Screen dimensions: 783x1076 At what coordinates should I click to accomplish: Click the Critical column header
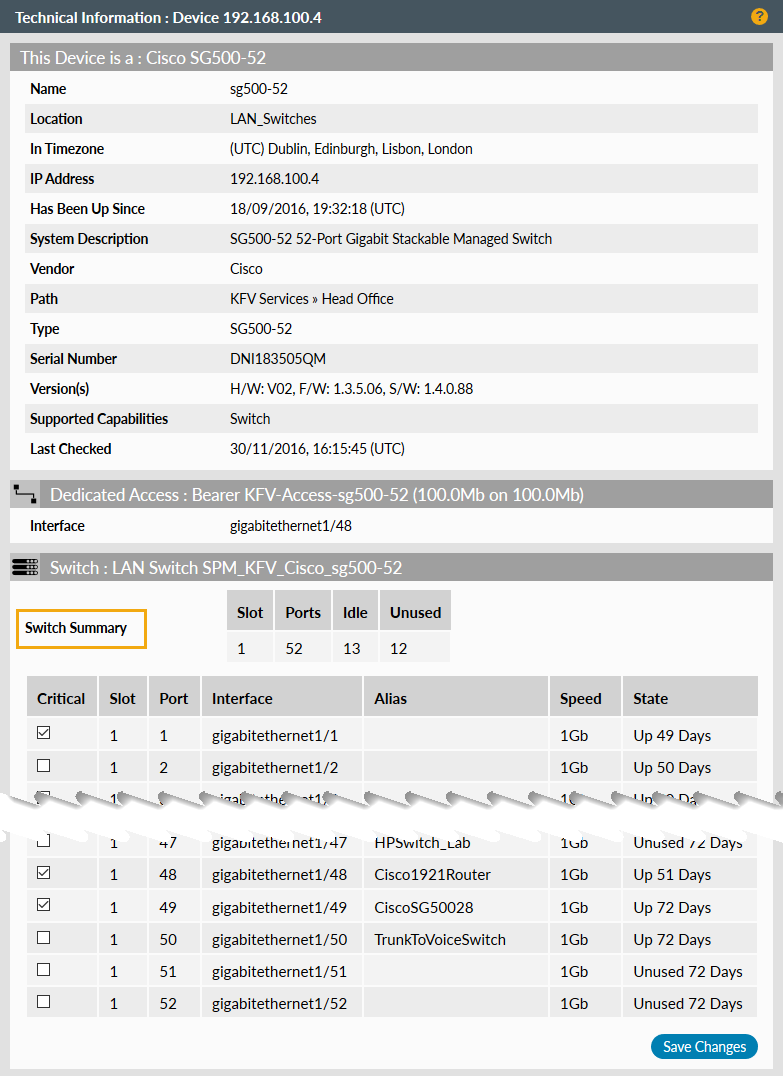61,698
